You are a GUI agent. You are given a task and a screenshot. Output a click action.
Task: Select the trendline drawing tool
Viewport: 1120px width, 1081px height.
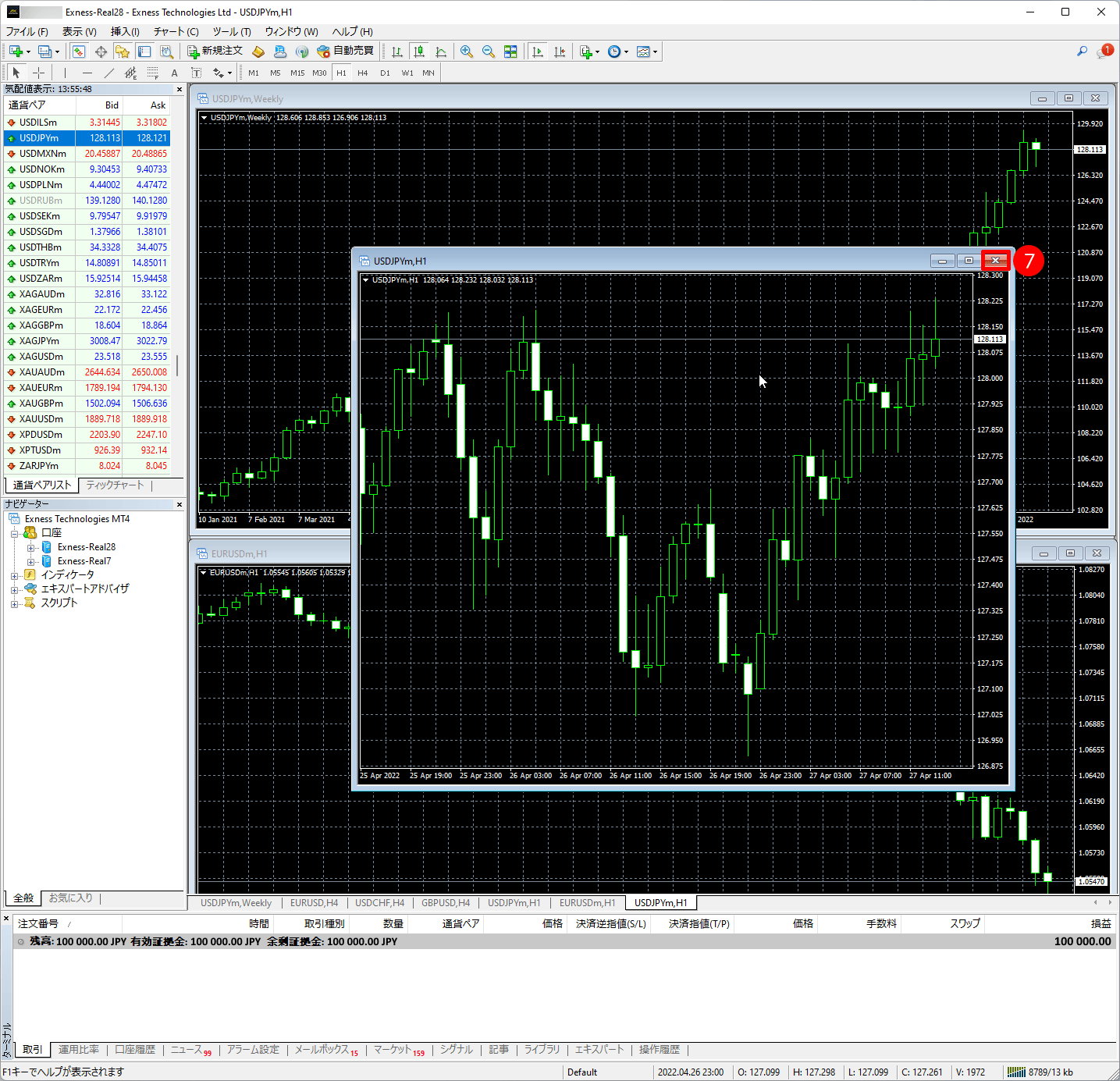pos(109,73)
